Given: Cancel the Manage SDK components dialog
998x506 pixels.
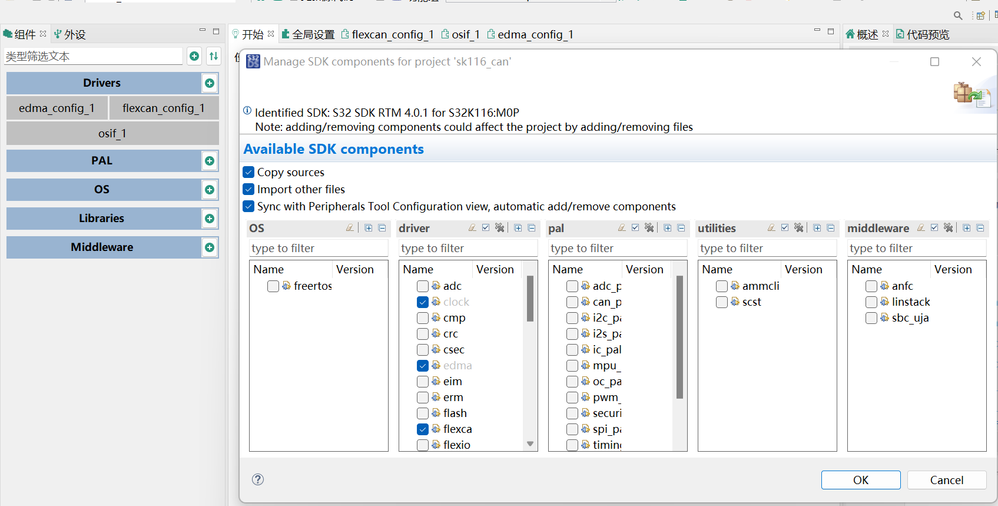Looking at the screenshot, I should tap(946, 480).
